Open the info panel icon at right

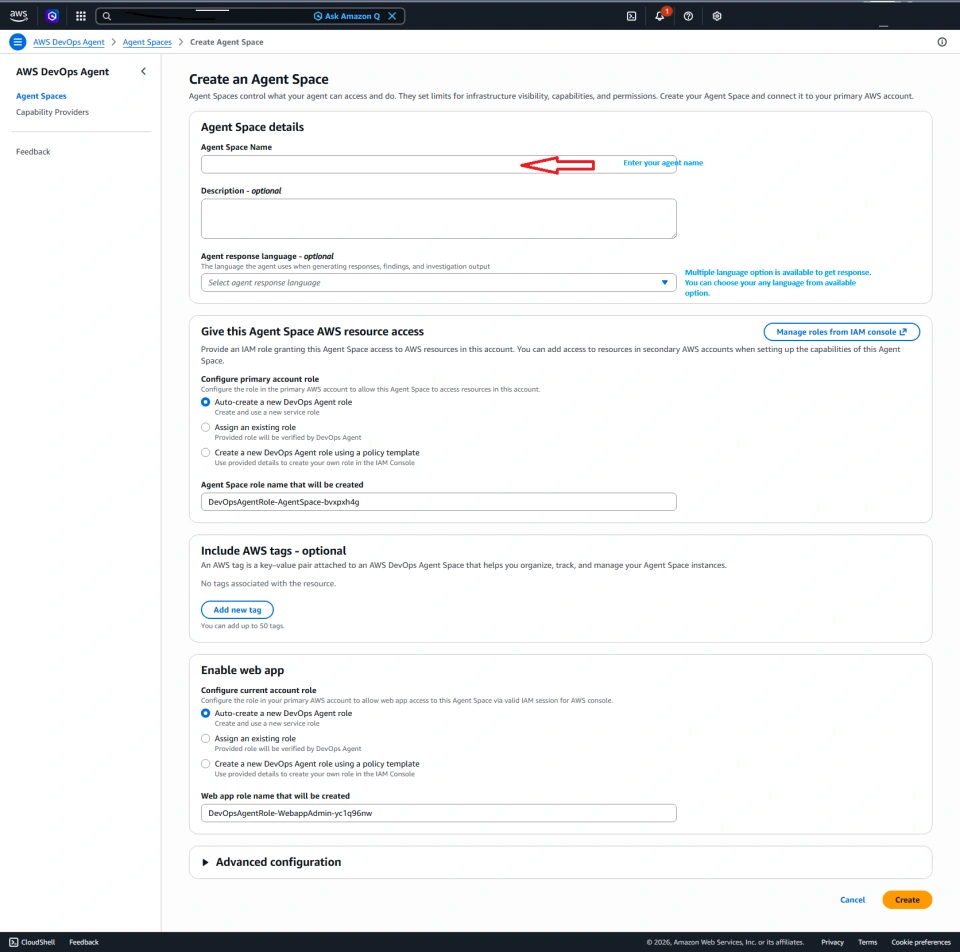tap(942, 42)
